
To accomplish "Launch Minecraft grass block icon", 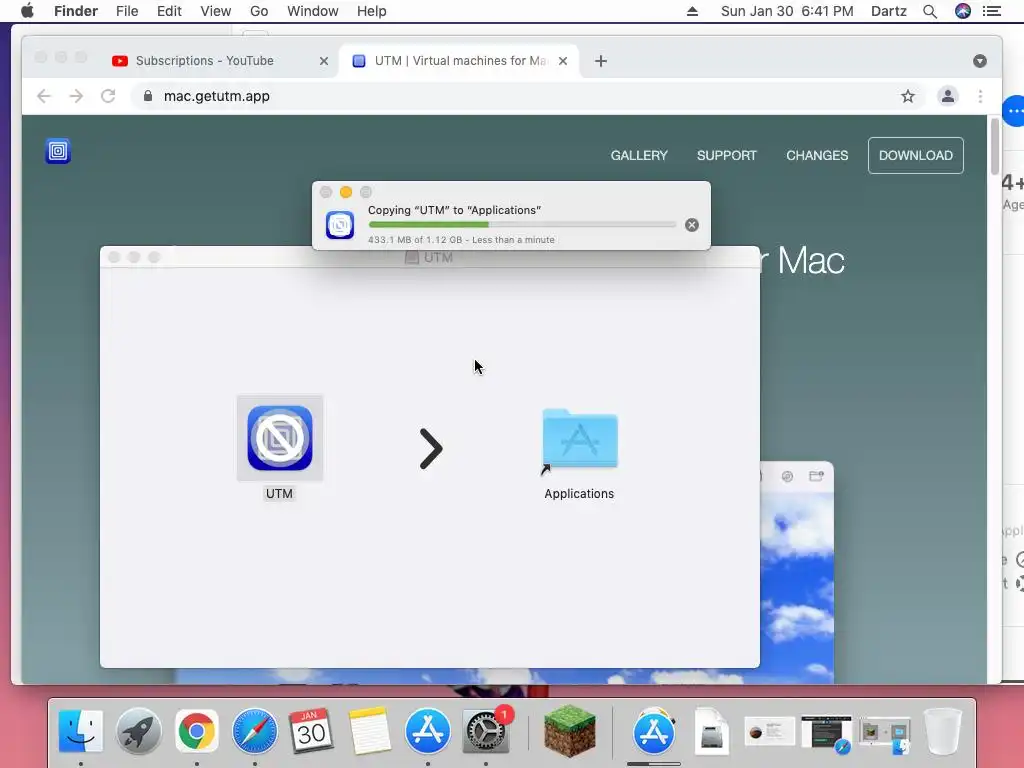I will [x=569, y=731].
